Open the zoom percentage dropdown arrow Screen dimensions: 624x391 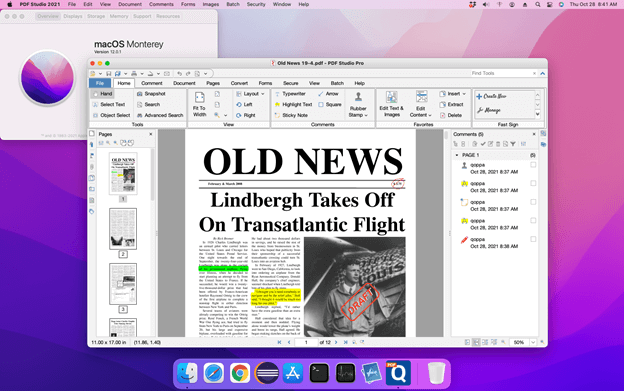533,342
